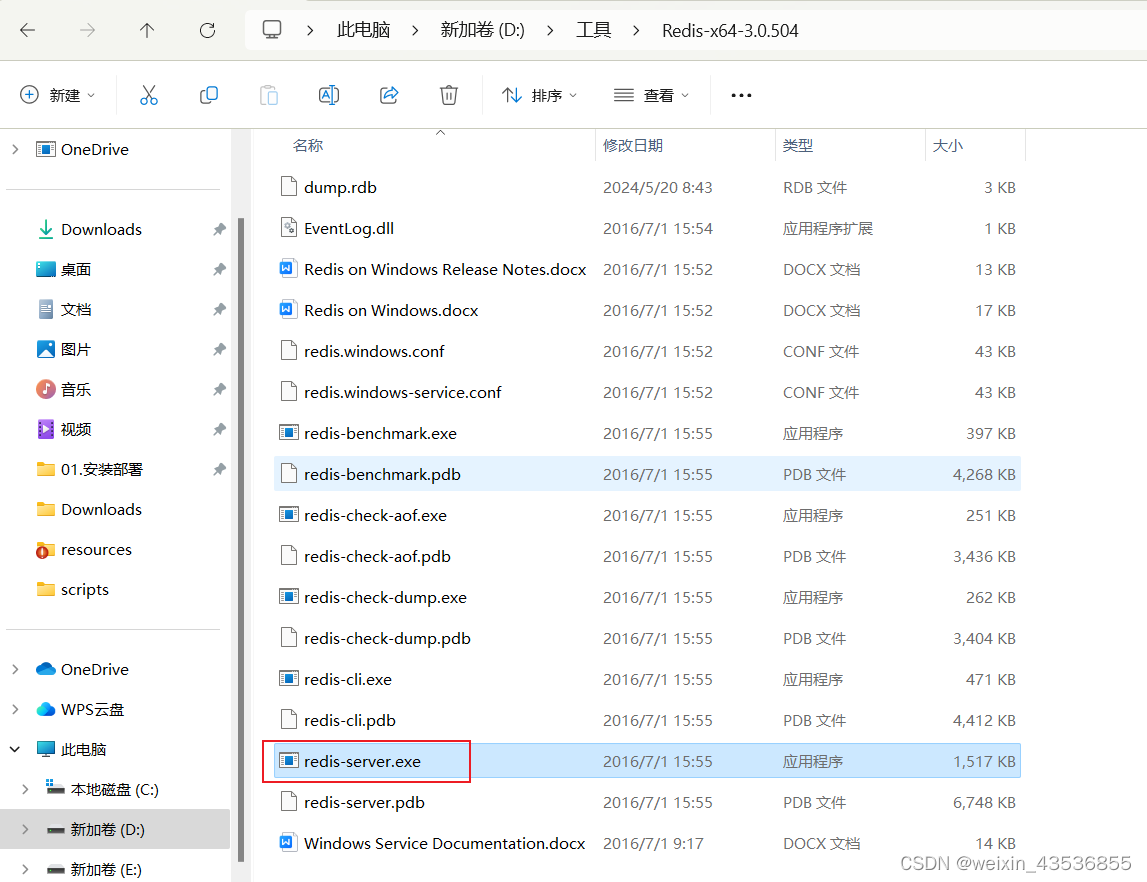
Task: Expand the WPS云盘 node
Action: (x=15, y=709)
